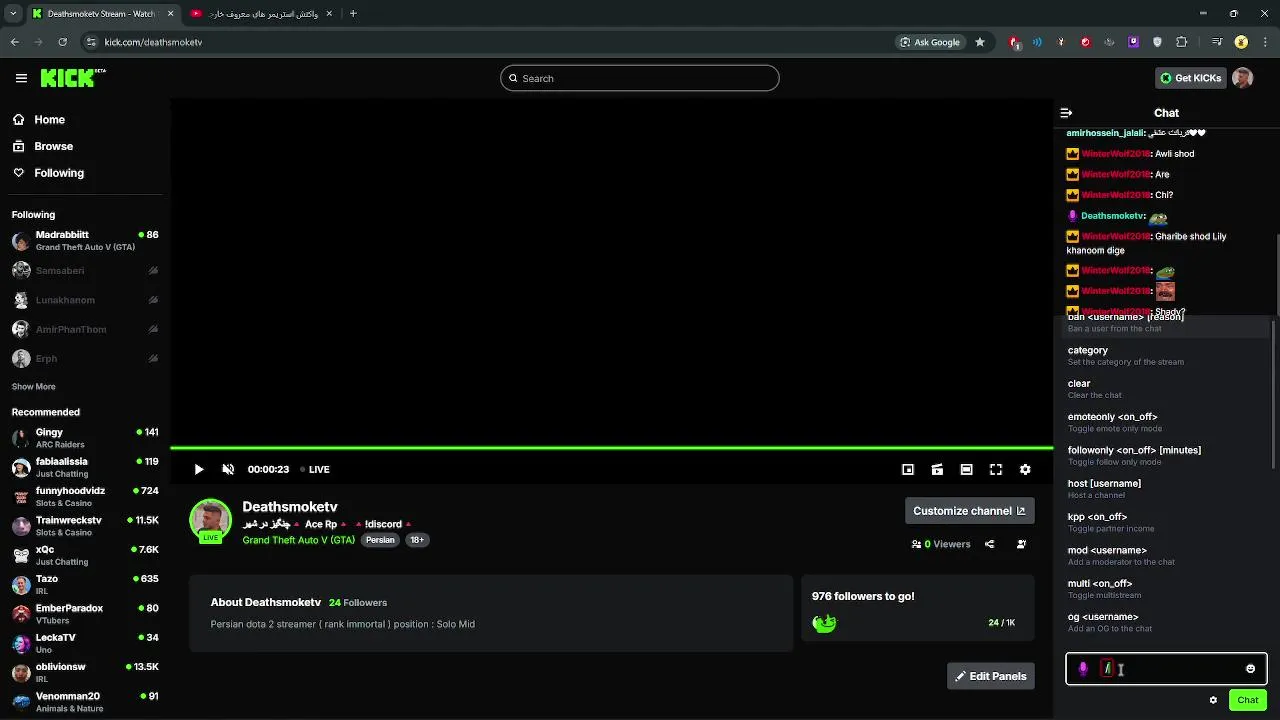The width and height of the screenshot is (1280, 720).
Task: Click the browser reload button
Action: click(x=62, y=42)
